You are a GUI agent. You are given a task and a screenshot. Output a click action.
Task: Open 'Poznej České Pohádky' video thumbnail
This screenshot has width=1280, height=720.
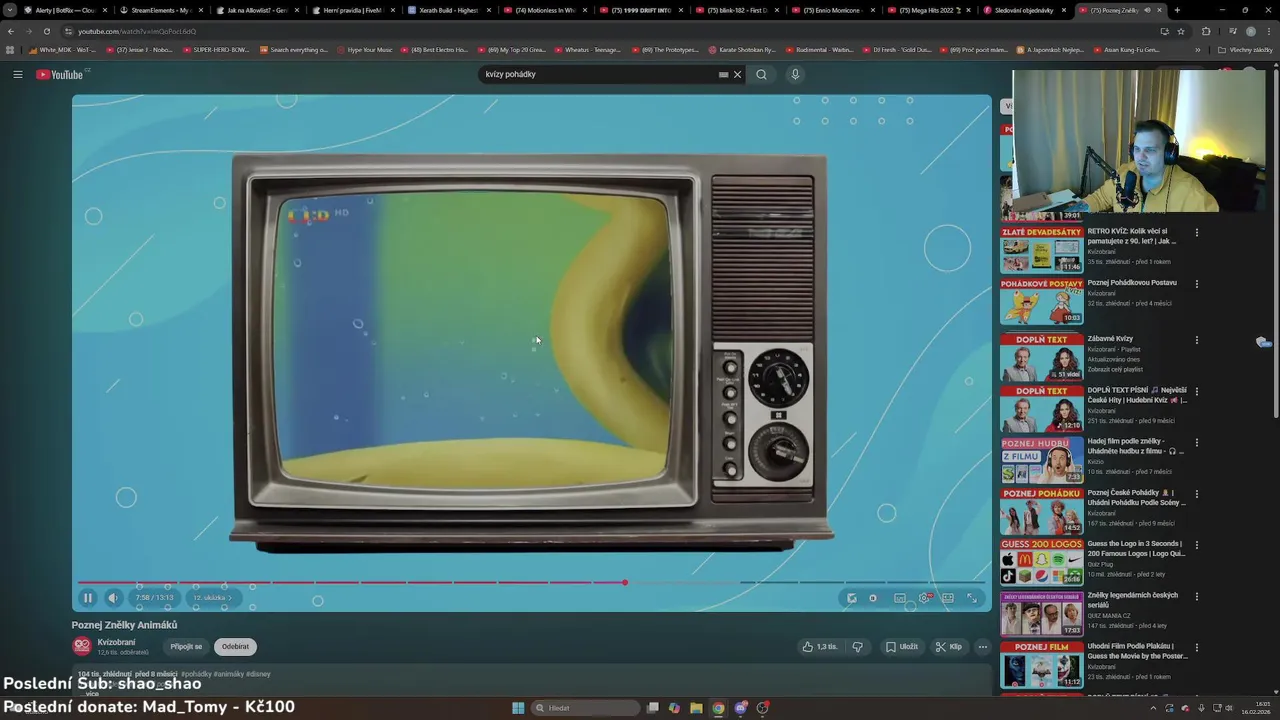tap(1042, 511)
